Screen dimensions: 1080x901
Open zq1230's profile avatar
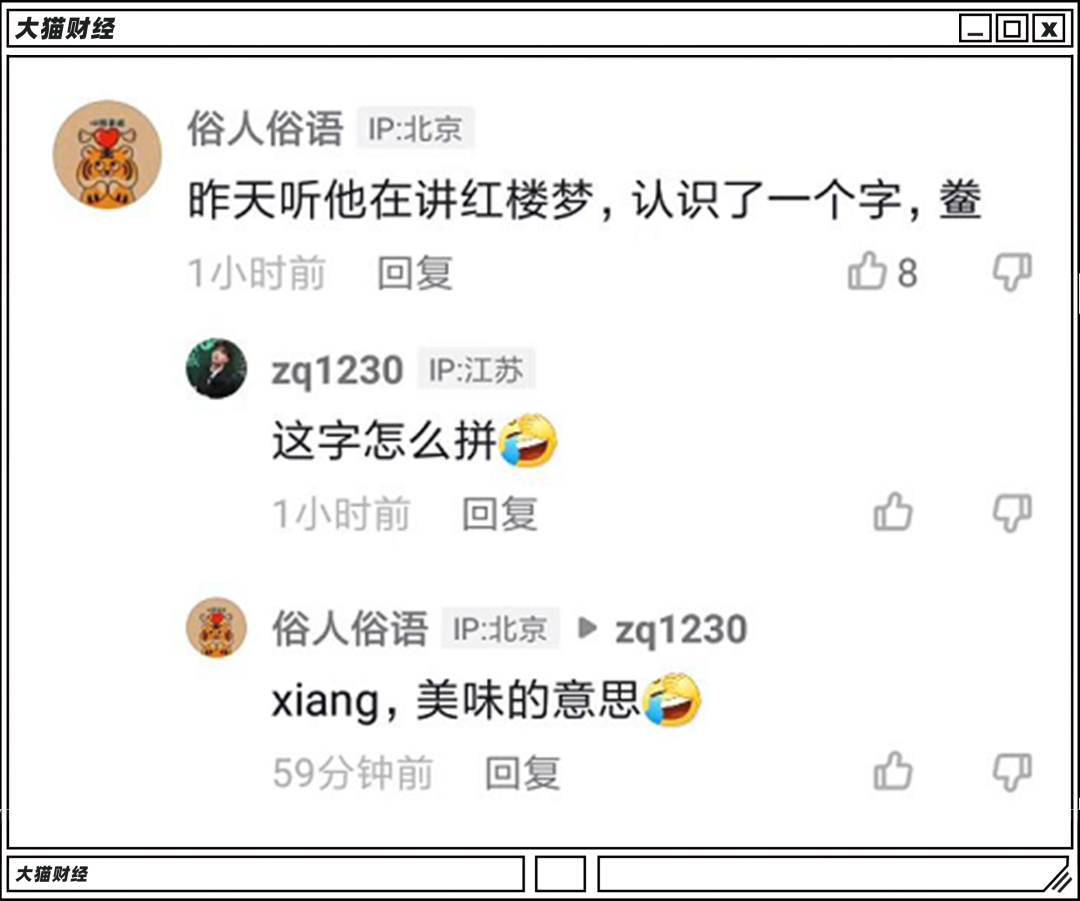216,369
